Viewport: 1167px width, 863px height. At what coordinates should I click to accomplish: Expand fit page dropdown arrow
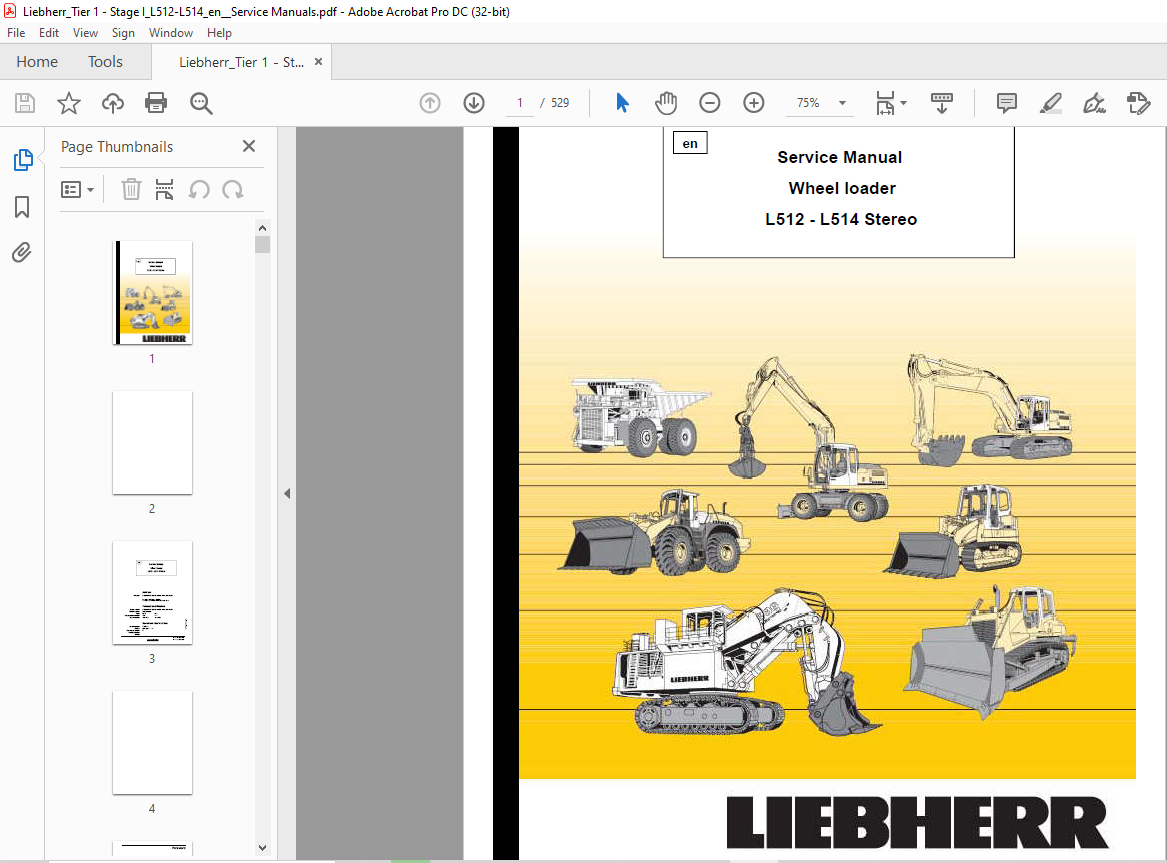tap(904, 103)
